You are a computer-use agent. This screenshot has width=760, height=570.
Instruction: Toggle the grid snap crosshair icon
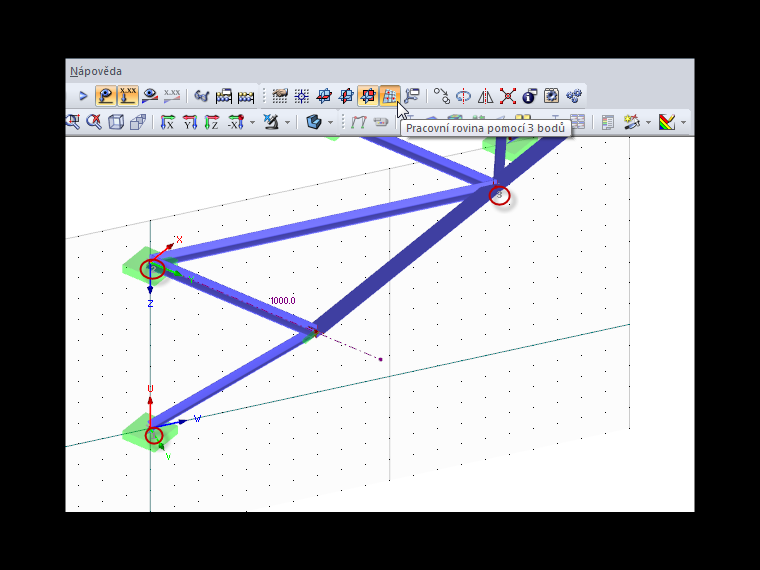(301, 96)
